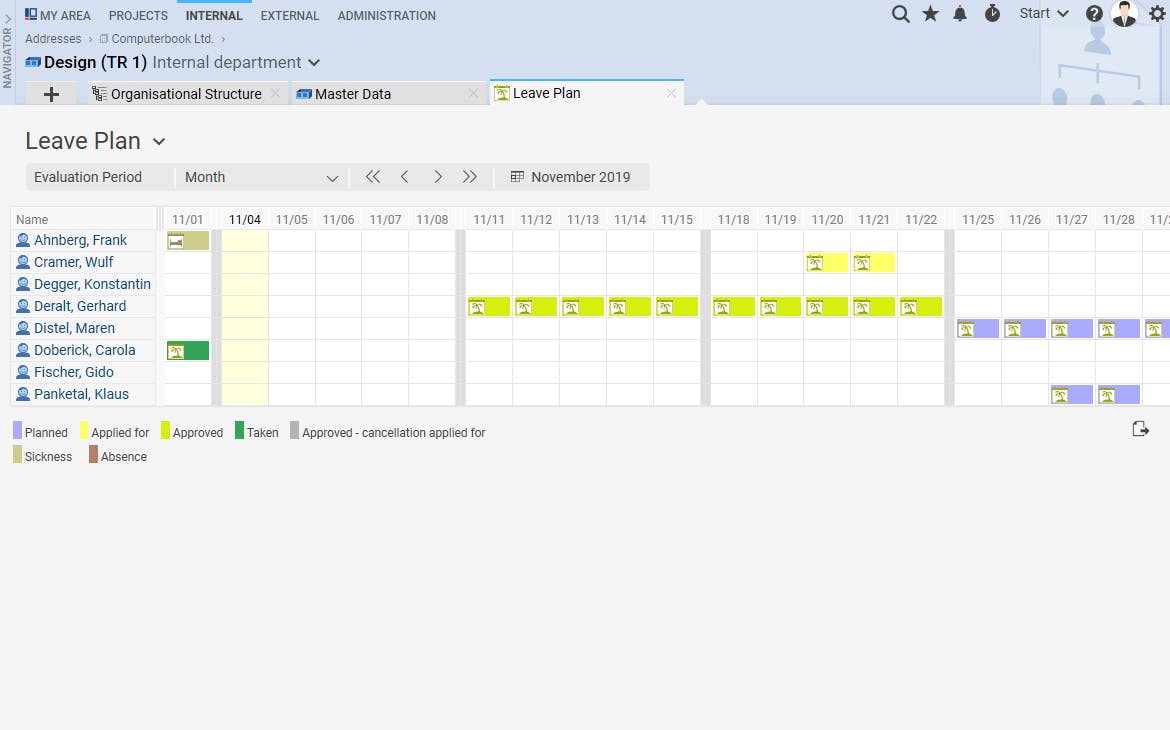Select Cramer's applied leave on 11/21
This screenshot has height=730, width=1170.
pos(874,263)
